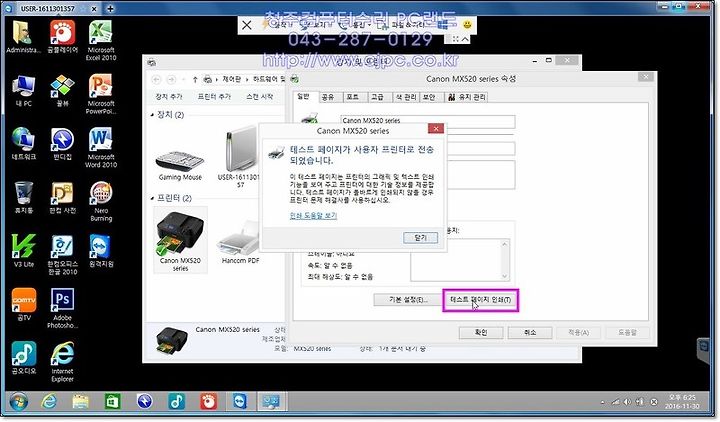Open 한컴오피스 한글 2010 shortcut

point(62,255)
